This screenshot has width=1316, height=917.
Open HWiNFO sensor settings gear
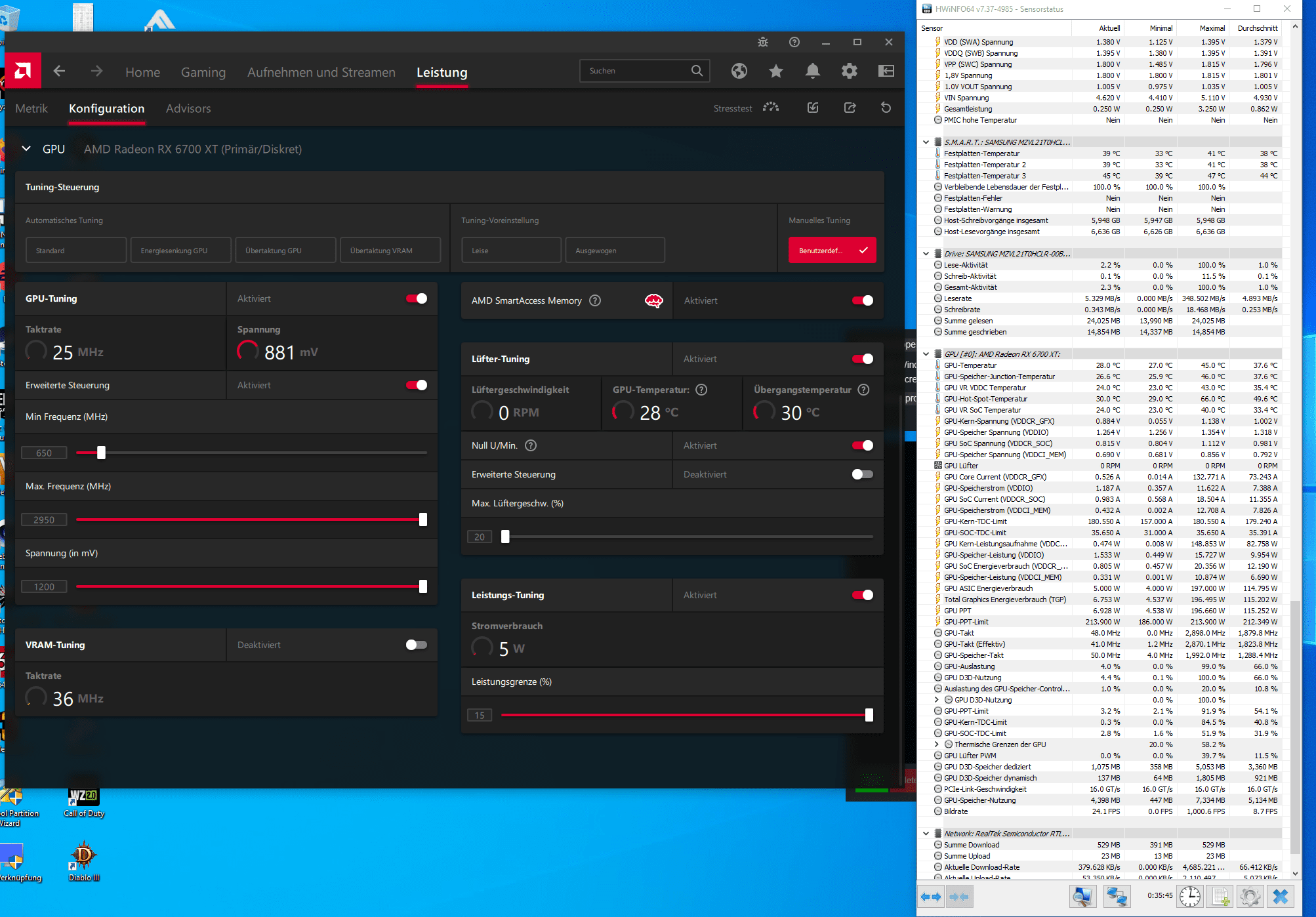(x=1250, y=896)
